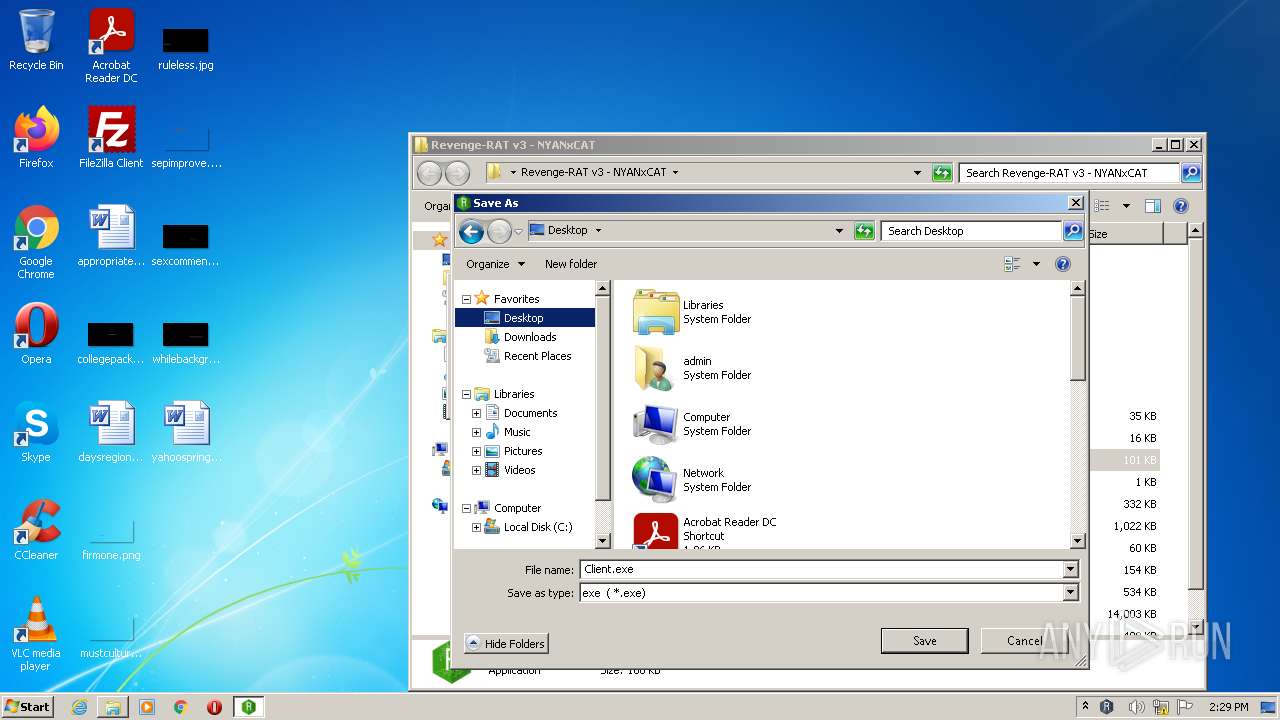Viewport: 1280px width, 720px height.
Task: Select the Computer system folder in file list
Action: point(692,424)
